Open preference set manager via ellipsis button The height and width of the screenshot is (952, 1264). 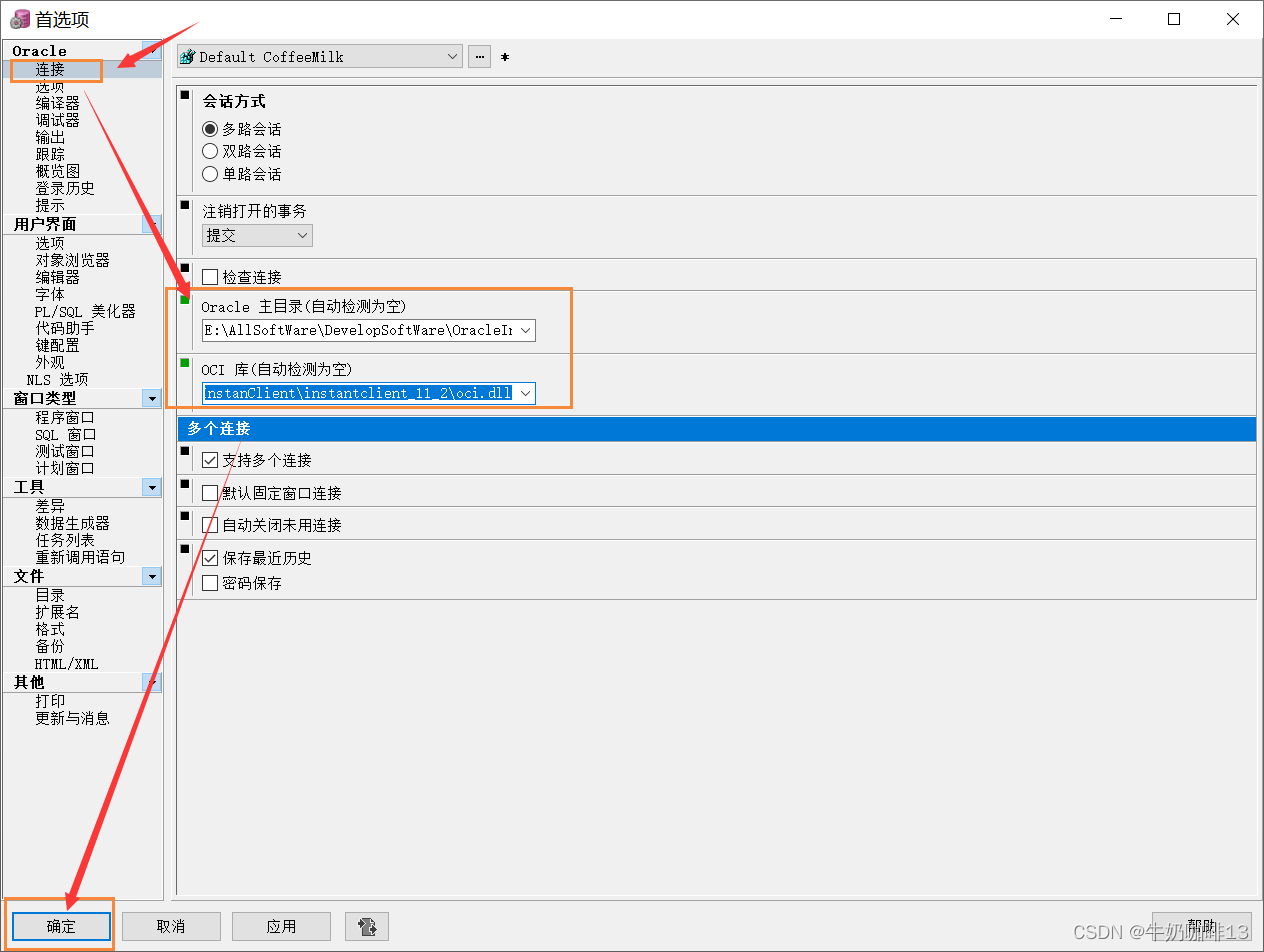tap(479, 56)
